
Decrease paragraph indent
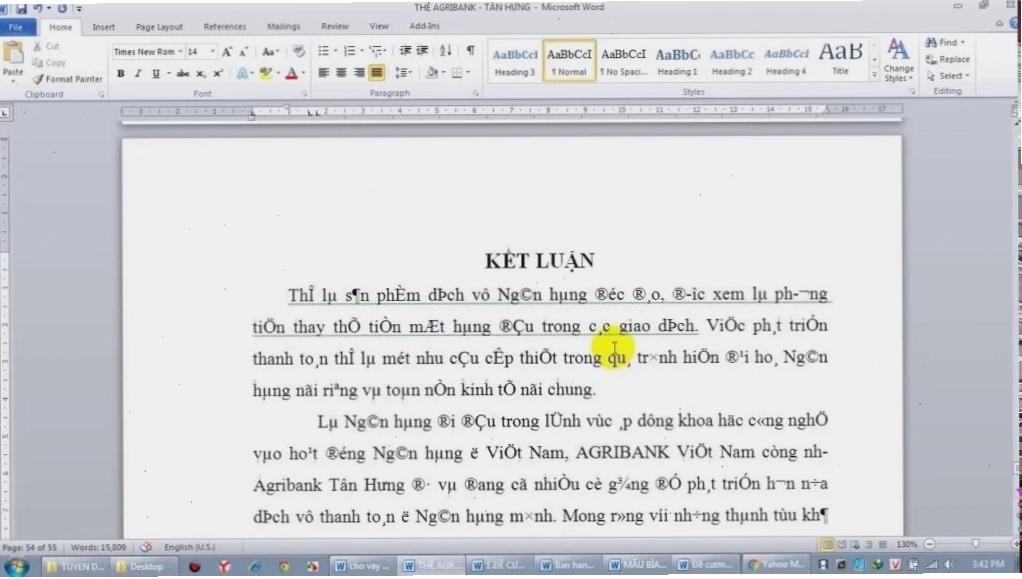coord(405,51)
